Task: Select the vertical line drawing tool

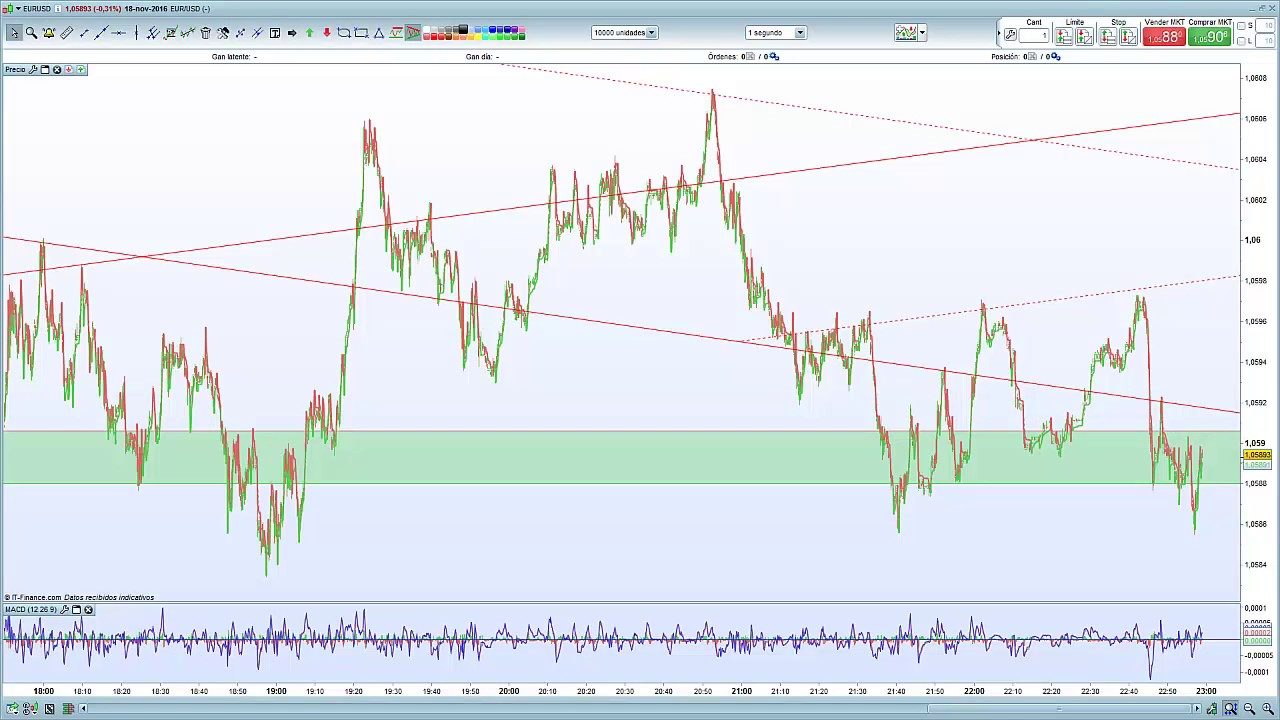Action: (x=136, y=33)
